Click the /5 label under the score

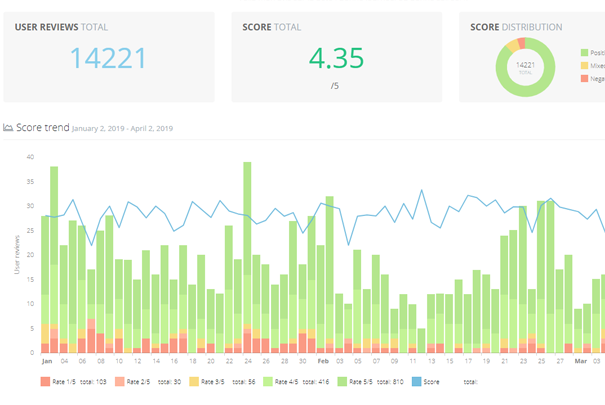(x=335, y=86)
